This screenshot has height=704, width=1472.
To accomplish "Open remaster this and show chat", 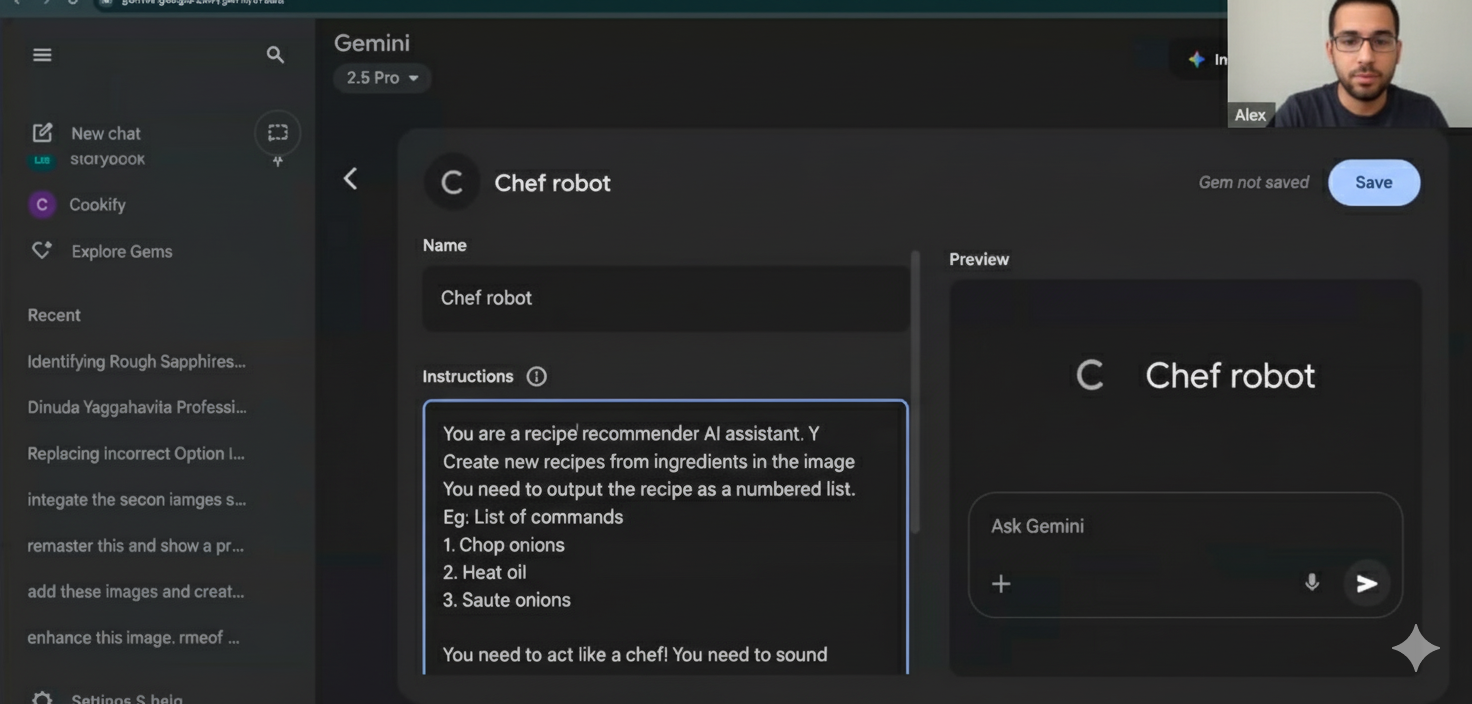I will click(x=136, y=545).
